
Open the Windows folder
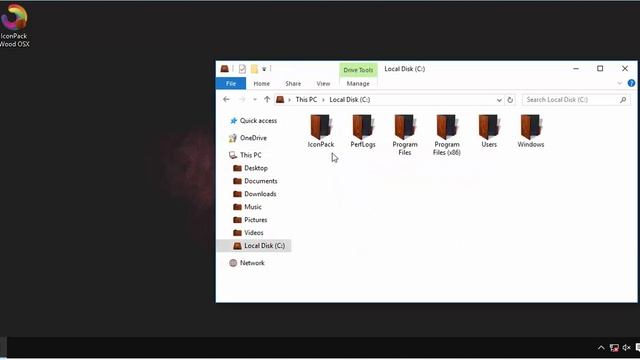click(x=531, y=131)
